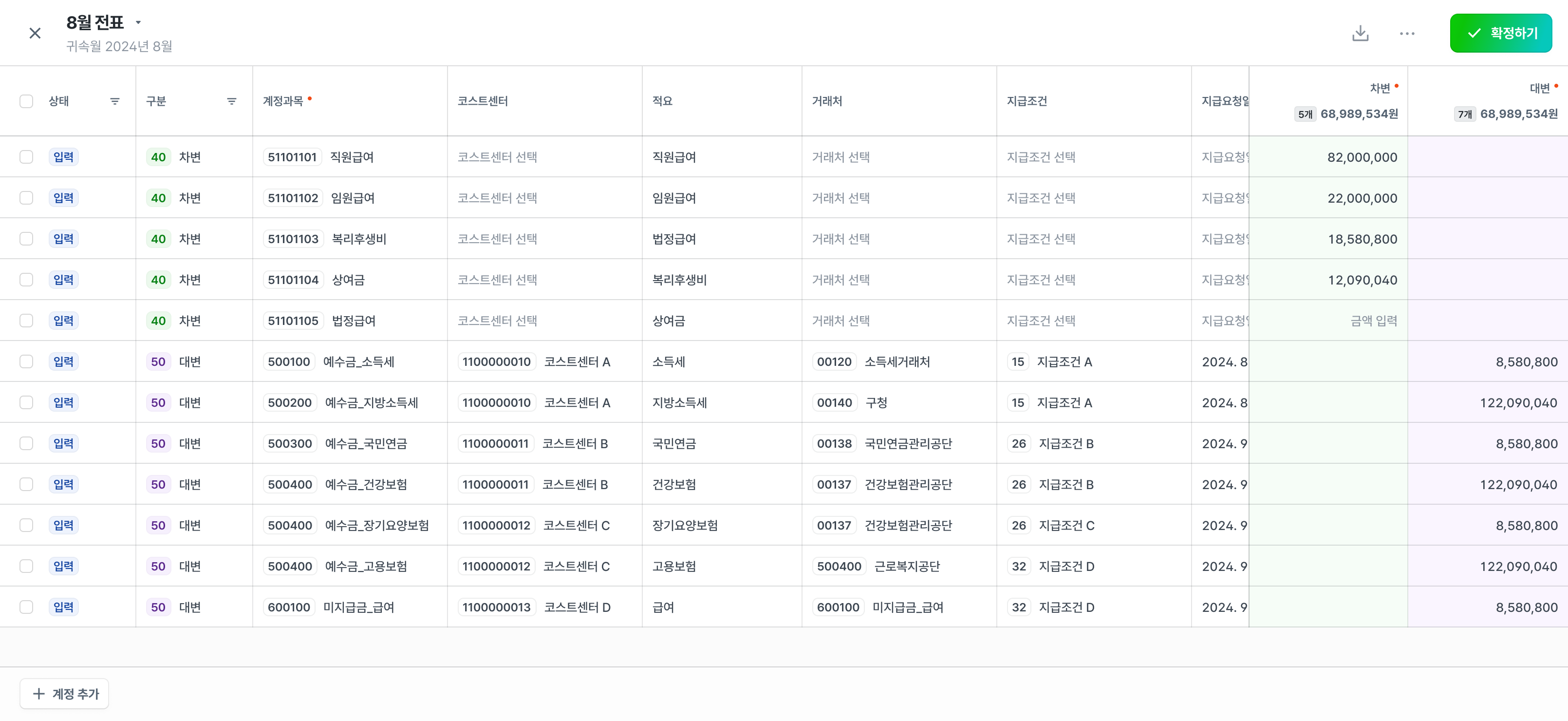Click the 82,000,000 debit amount cell

pyautogui.click(x=1362, y=157)
